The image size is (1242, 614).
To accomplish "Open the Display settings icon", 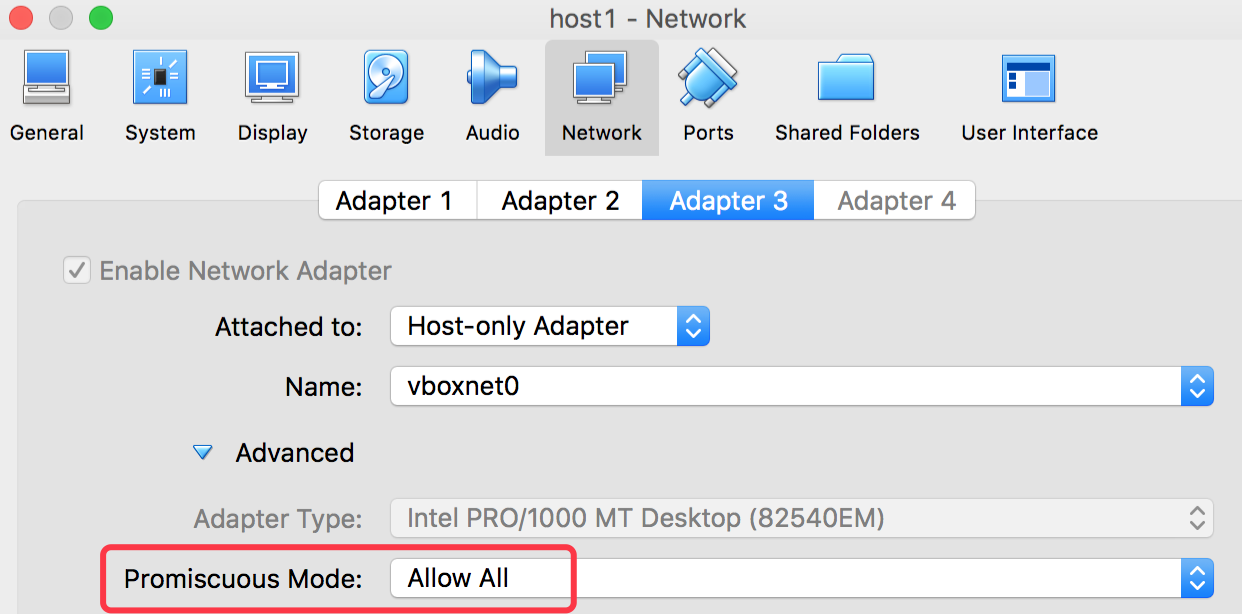I will pyautogui.click(x=272, y=80).
